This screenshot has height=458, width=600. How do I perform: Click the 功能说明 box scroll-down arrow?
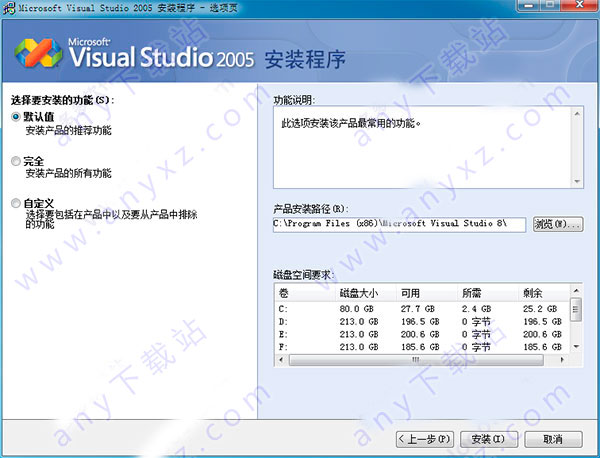pos(577,181)
